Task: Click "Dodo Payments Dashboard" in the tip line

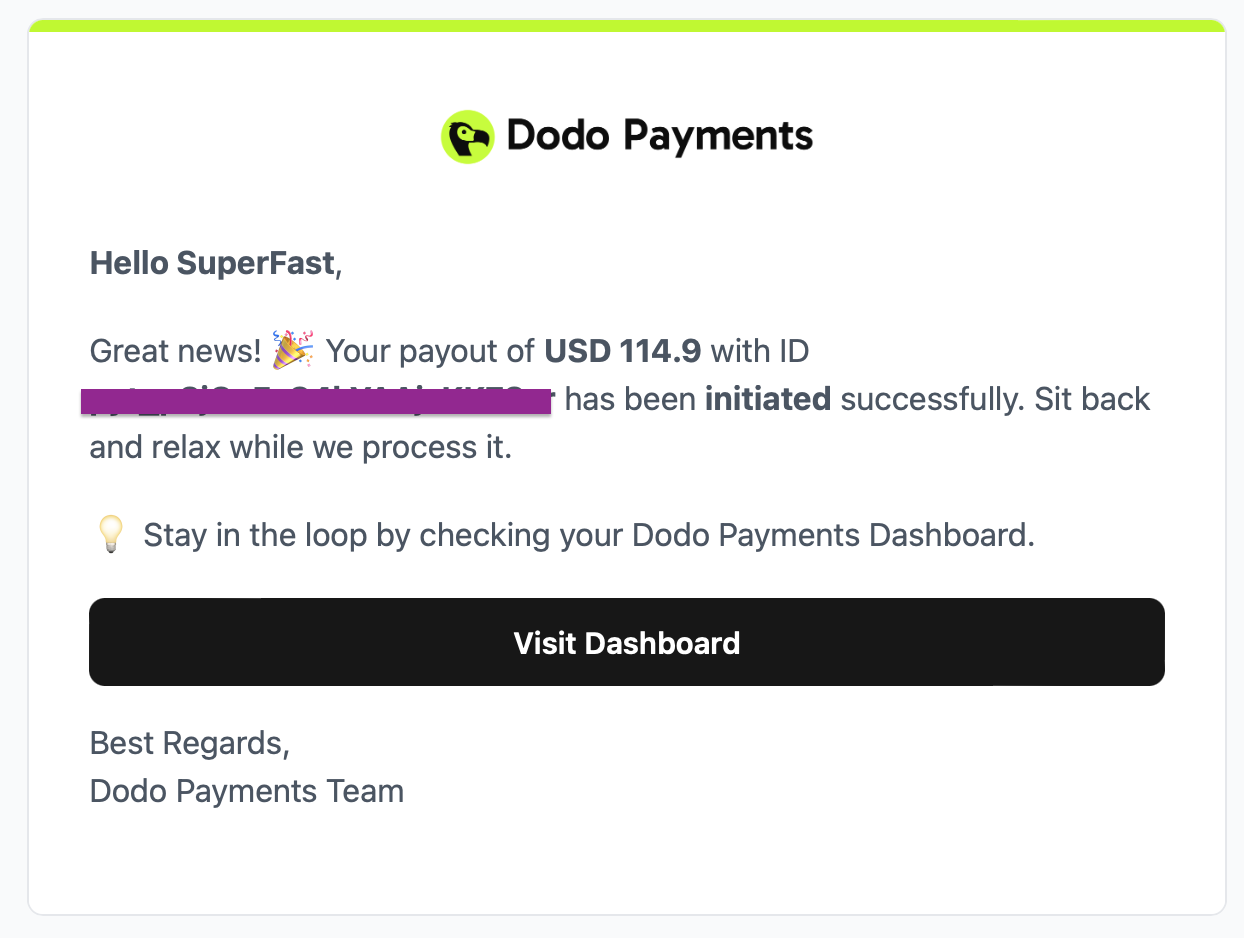Action: click(x=830, y=535)
